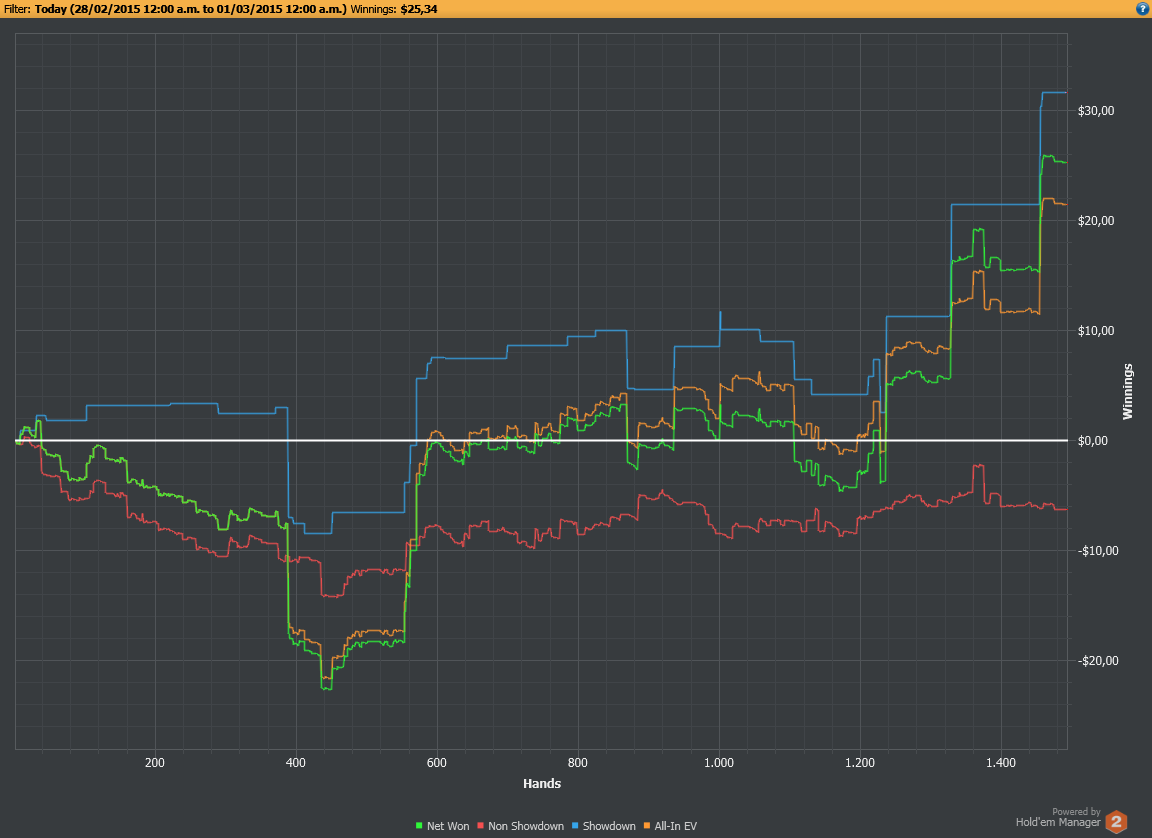Viewport: 1152px width, 838px height.
Task: Click the $20,00 axis label
Action: point(1096,221)
